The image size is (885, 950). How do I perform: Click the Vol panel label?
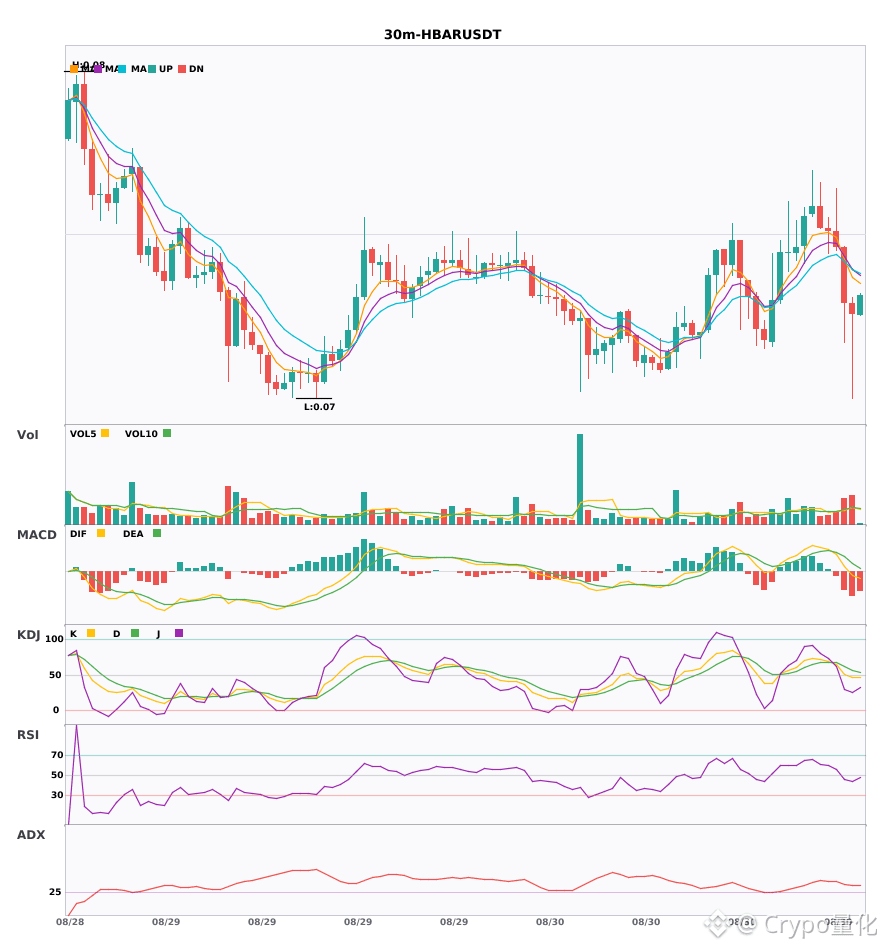click(27, 435)
